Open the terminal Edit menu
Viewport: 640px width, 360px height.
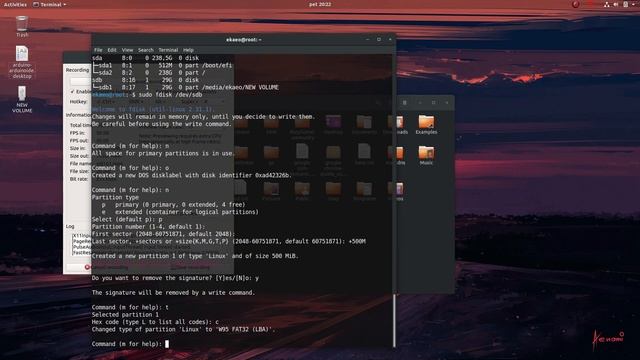coord(112,50)
